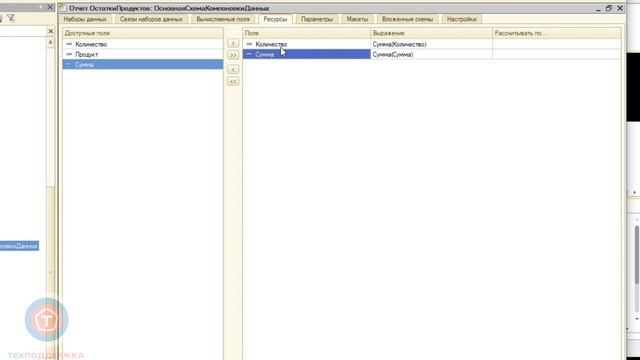The image size is (640, 360).
Task: Select Сумма in available fields list
Action: (143, 64)
